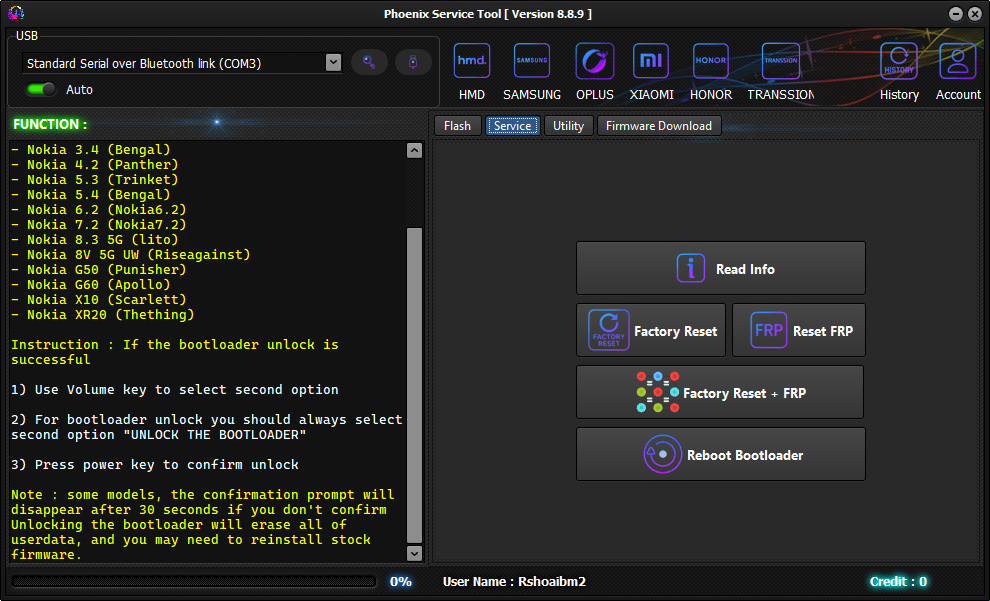This screenshot has height=601, width=990.
Task: Open the SAMSUNG brand section
Action: [532, 71]
